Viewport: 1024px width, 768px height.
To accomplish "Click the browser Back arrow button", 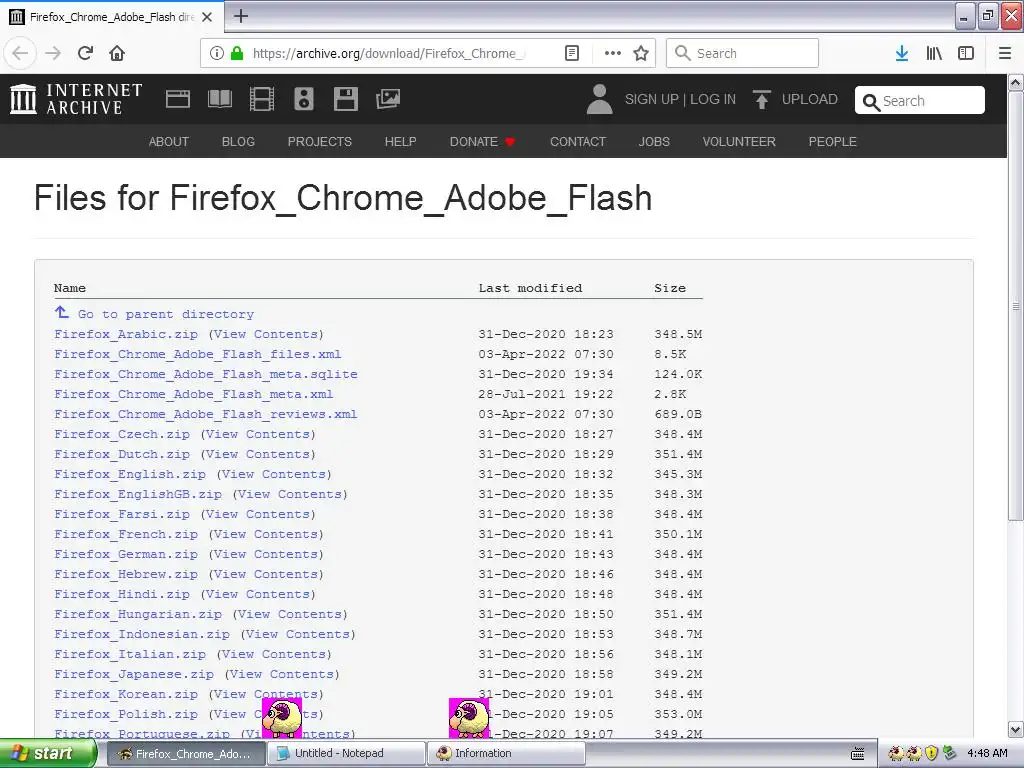I will click(20, 53).
